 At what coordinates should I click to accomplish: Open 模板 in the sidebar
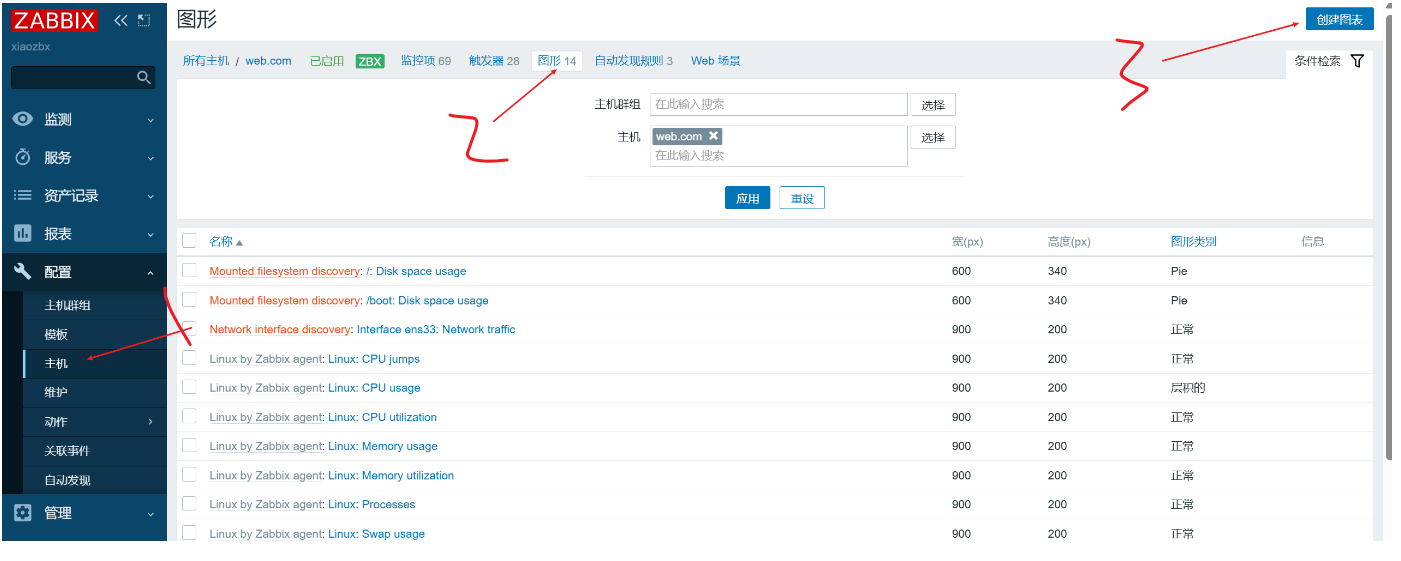point(56,334)
